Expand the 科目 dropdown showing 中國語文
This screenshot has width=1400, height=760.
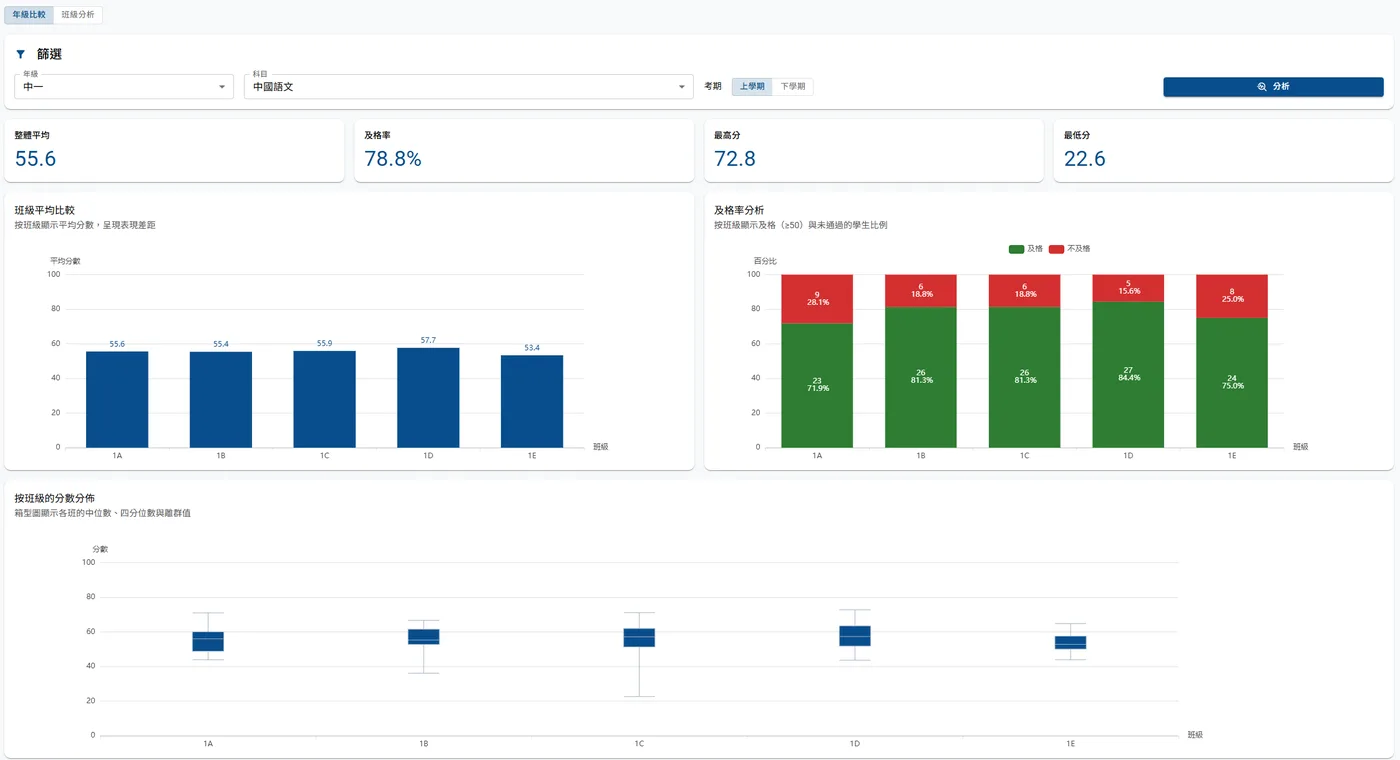469,87
